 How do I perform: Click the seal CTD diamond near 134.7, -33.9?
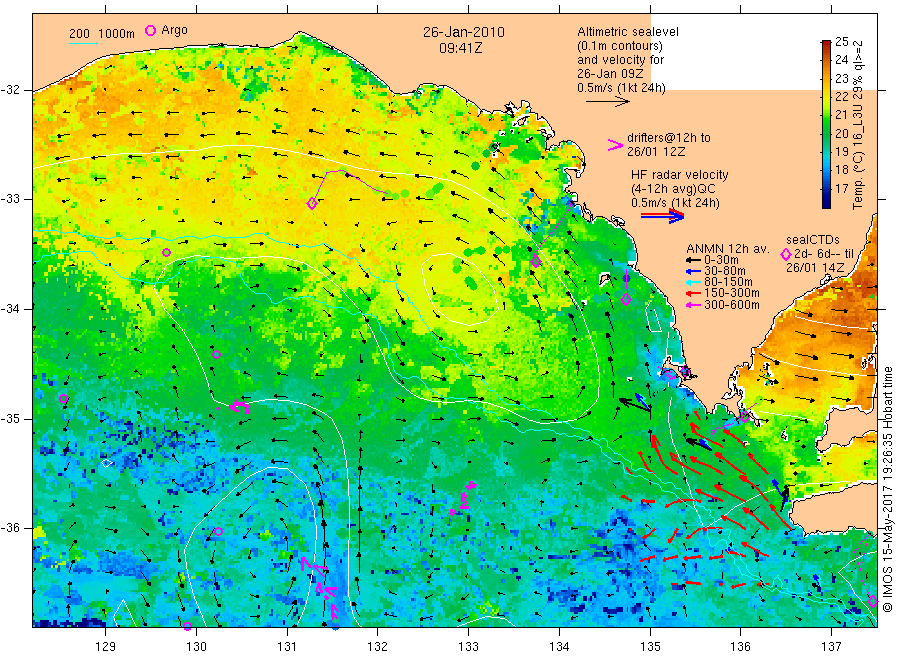[x=626, y=299]
